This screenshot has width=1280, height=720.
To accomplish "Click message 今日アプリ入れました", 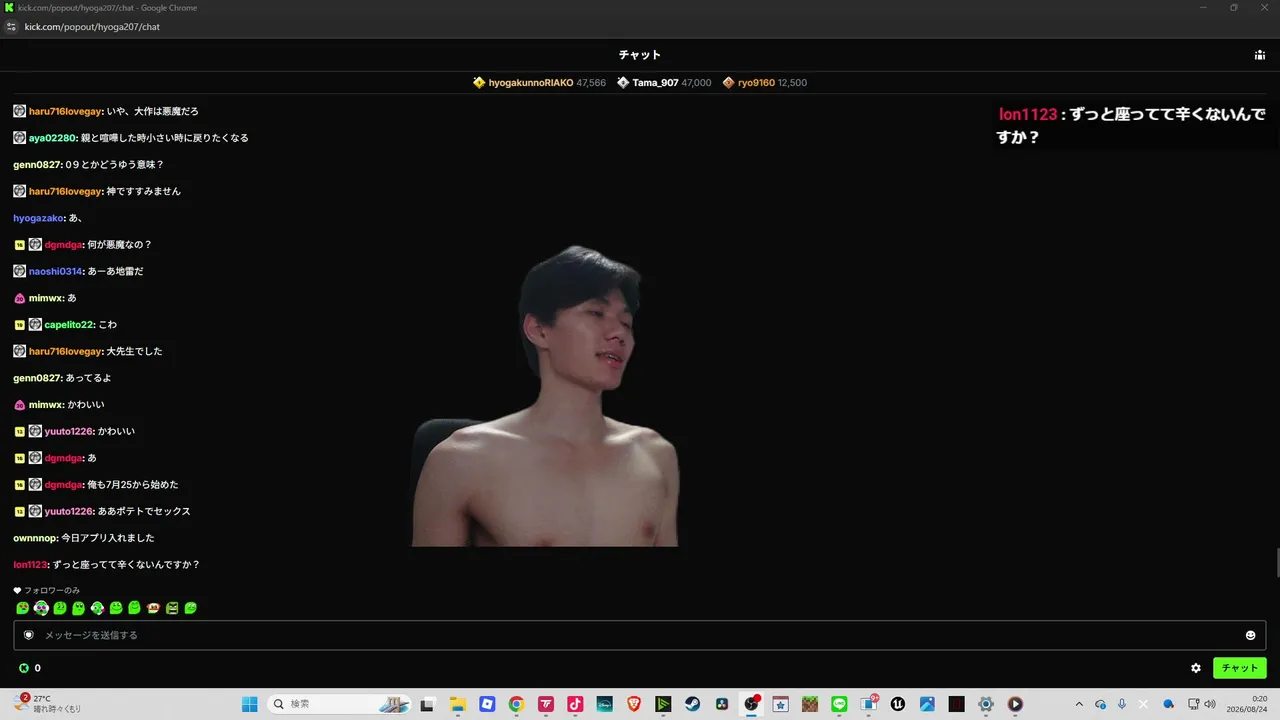I will click(107, 538).
